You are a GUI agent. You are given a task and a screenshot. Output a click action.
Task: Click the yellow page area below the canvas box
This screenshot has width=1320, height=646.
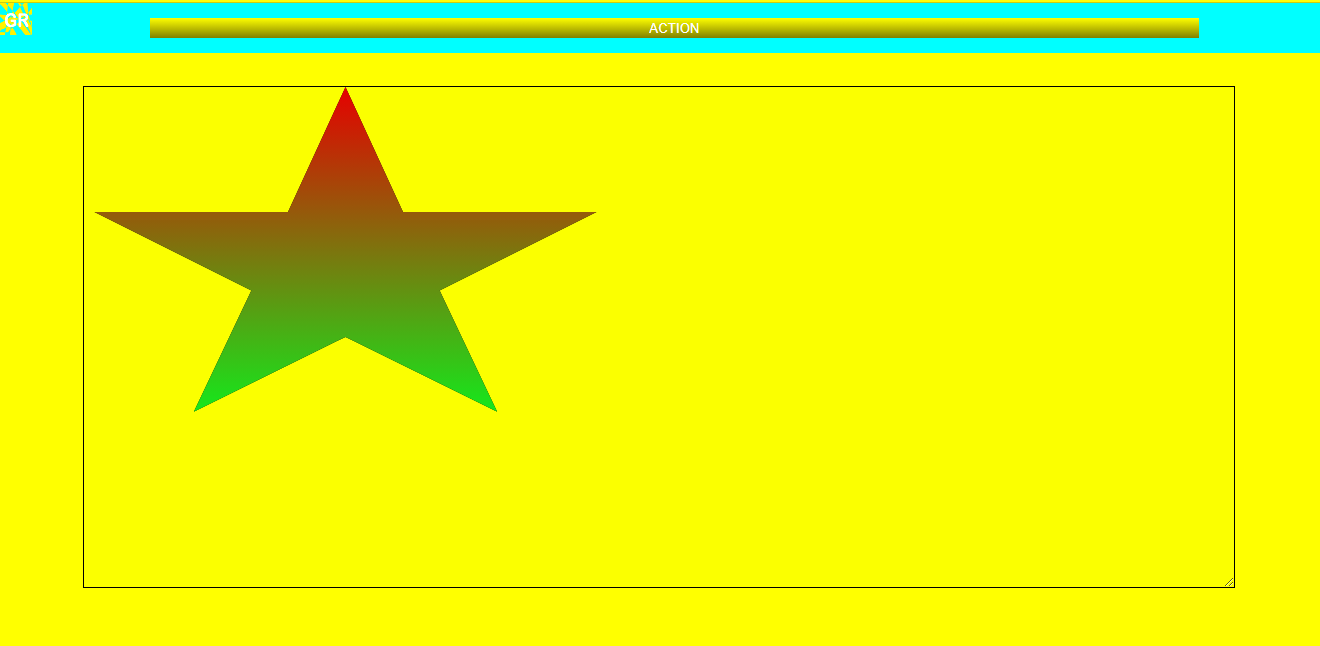pyautogui.click(x=660, y=616)
